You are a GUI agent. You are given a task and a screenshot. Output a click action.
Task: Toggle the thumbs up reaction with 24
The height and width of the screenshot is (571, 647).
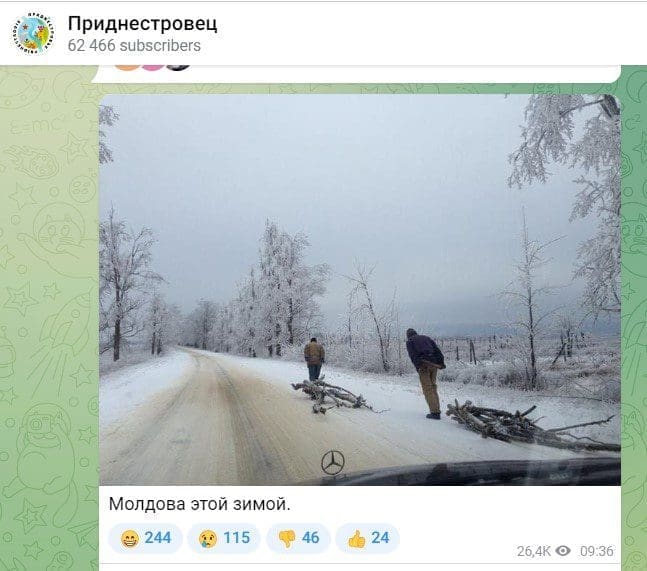pos(367,538)
